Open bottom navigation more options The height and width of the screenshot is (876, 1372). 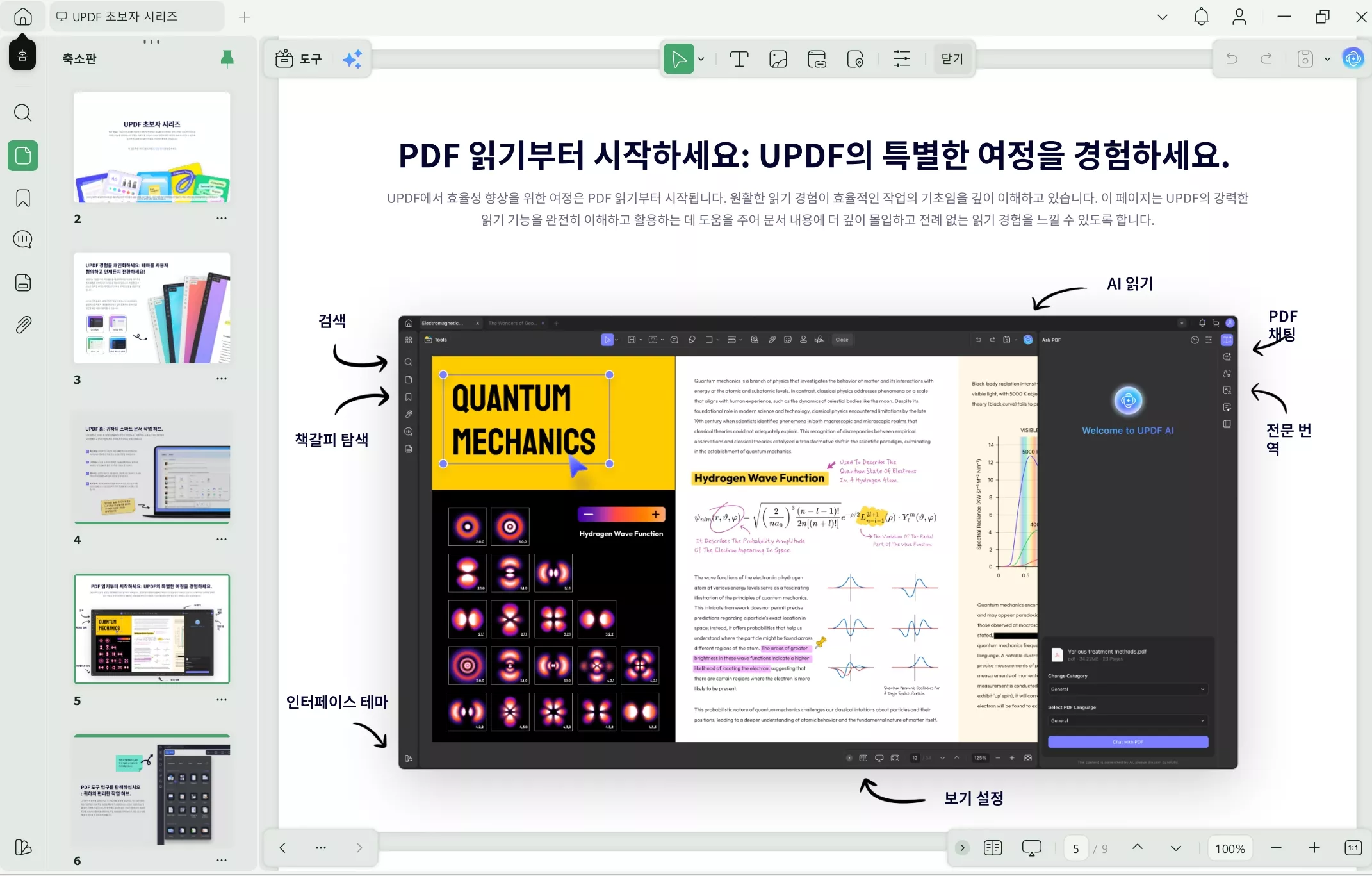[x=321, y=848]
